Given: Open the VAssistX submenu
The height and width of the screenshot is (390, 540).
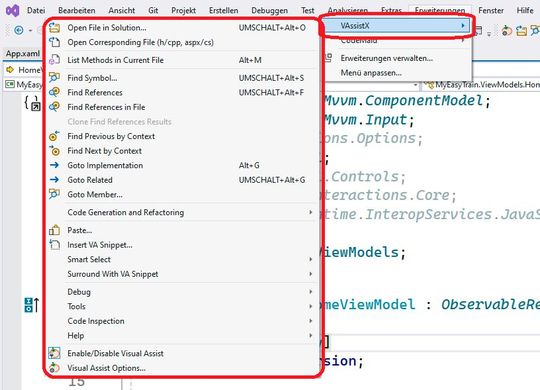Looking at the screenshot, I should pos(396,25).
